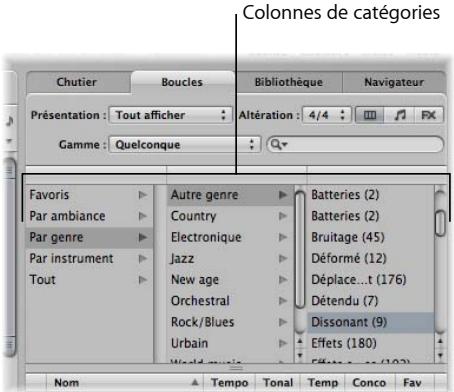The height and width of the screenshot is (392, 454).
Task: Toggle the music note view button
Action: (x=399, y=115)
